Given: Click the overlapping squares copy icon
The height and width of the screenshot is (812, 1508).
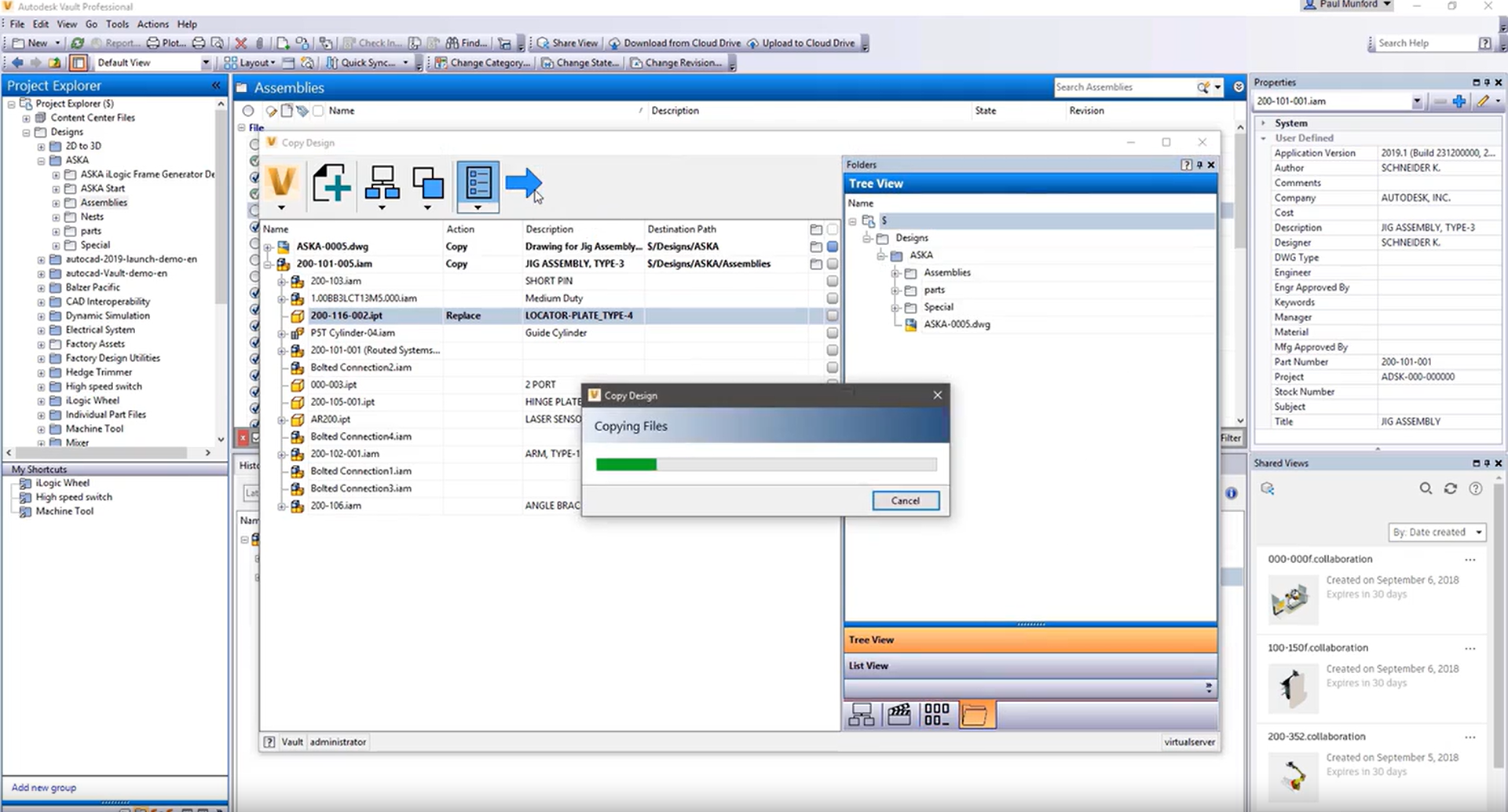Looking at the screenshot, I should coord(427,186).
